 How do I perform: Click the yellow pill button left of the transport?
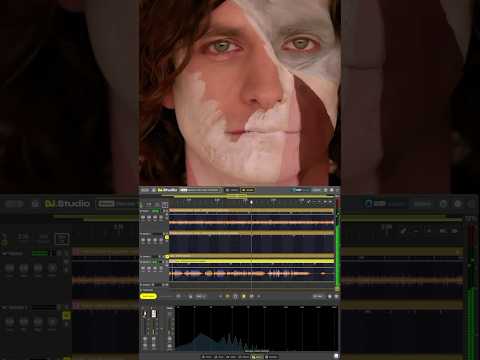click(148, 296)
